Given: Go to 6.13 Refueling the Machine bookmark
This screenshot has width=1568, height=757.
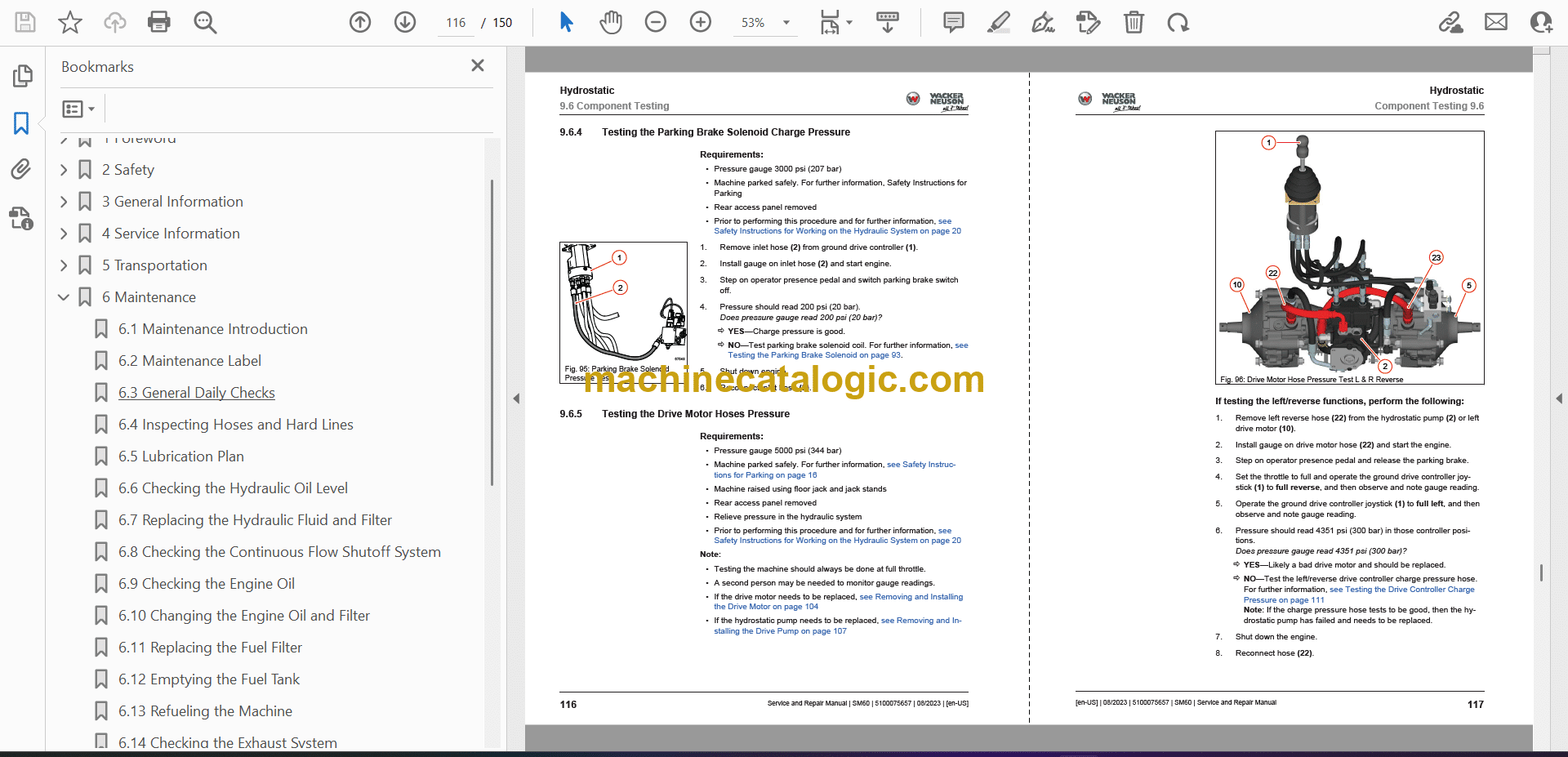Looking at the screenshot, I should [x=205, y=711].
